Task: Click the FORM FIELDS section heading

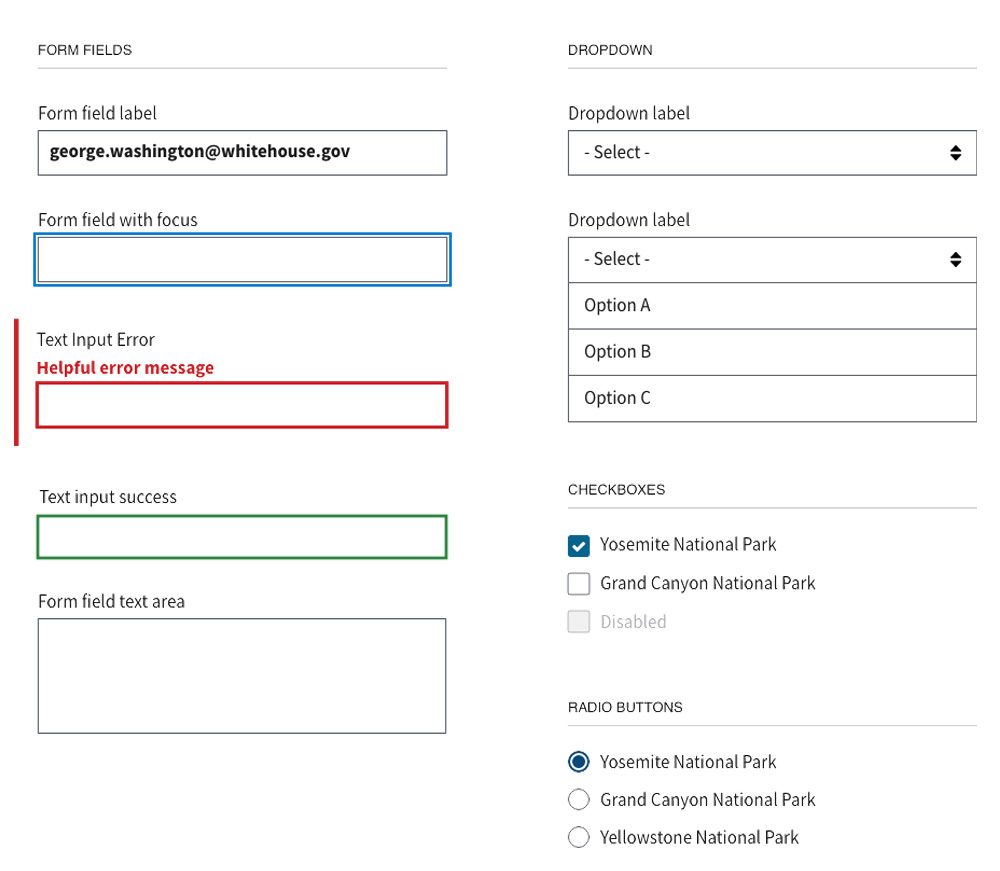Action: tap(85, 49)
